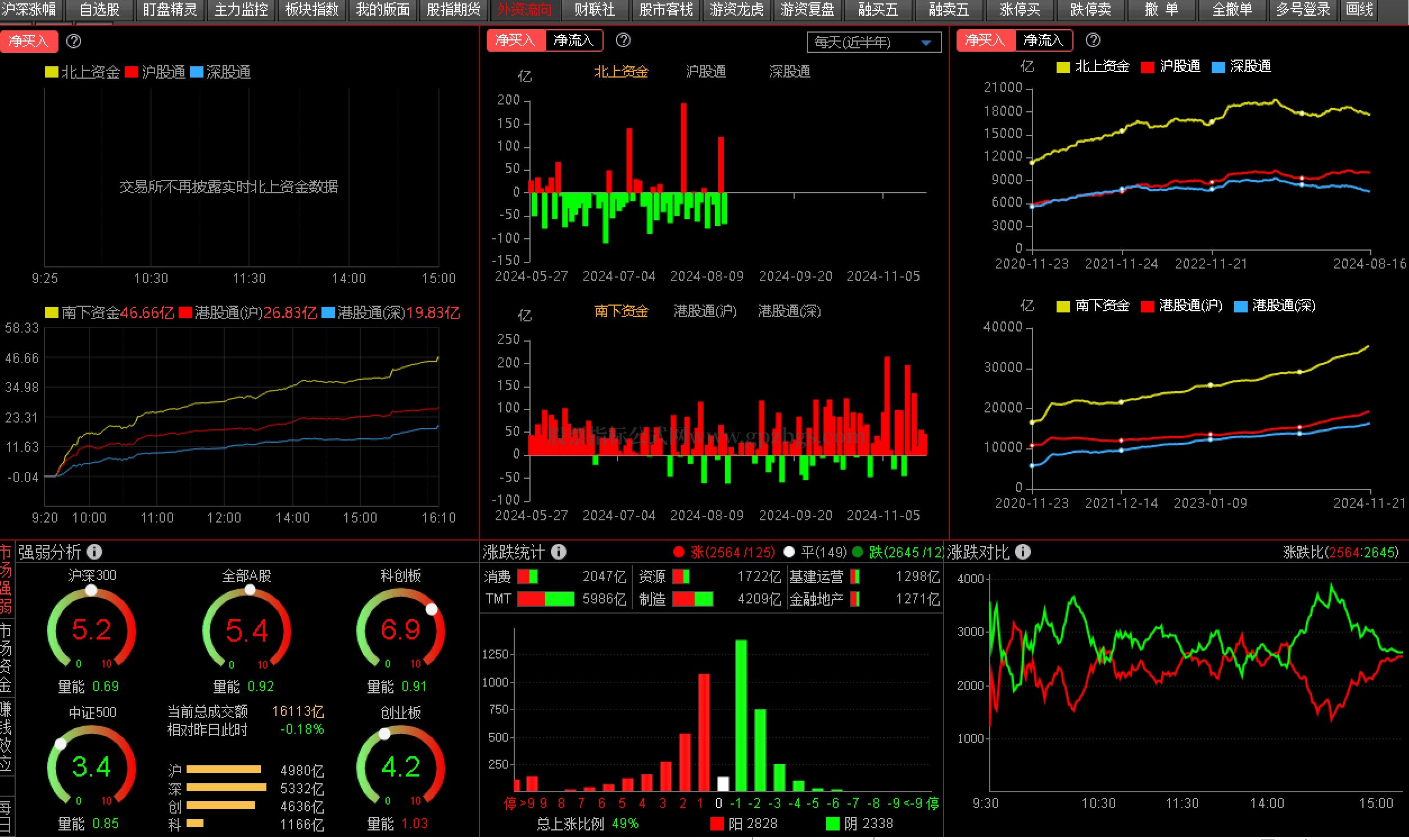Click 沪深300 gauge showing 5.2

91,628
